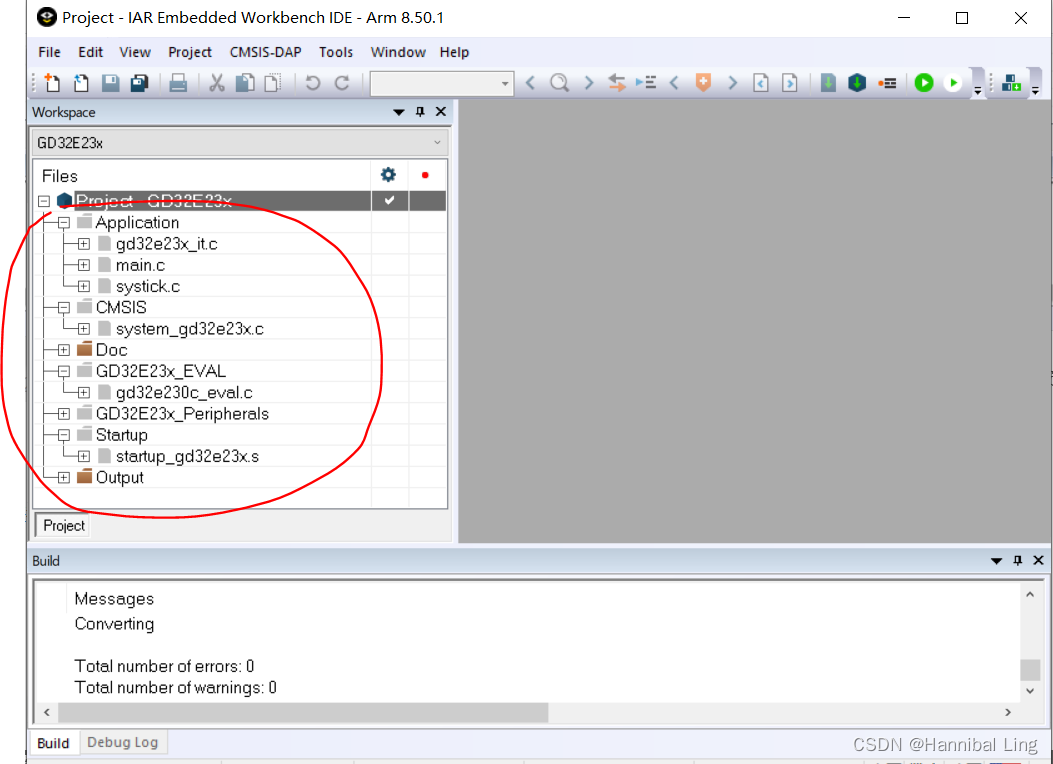The height and width of the screenshot is (764, 1053).
Task: Select startup_gd32e23x.s in the tree
Action: pos(187,457)
